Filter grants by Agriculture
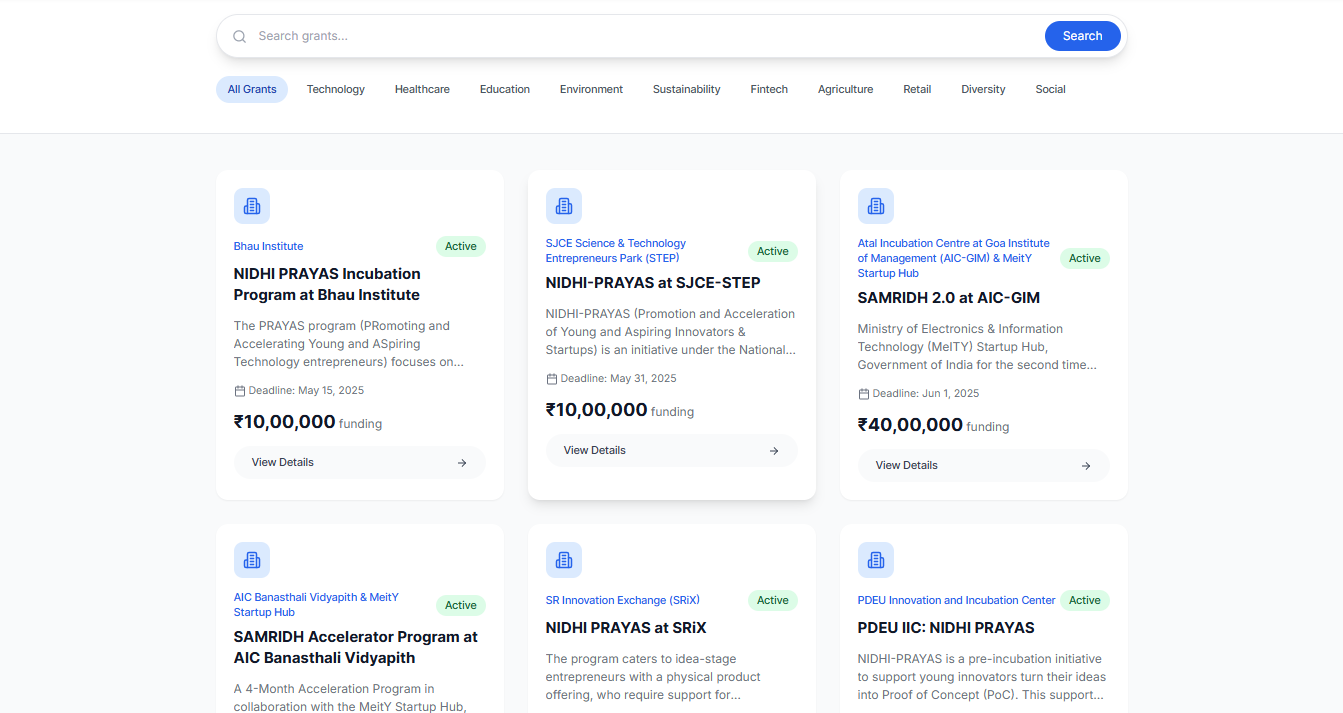The image size is (1343, 713). click(846, 90)
